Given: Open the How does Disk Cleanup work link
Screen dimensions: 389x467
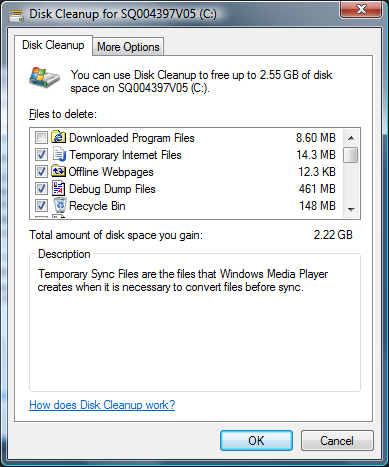Looking at the screenshot, I should click(102, 405).
